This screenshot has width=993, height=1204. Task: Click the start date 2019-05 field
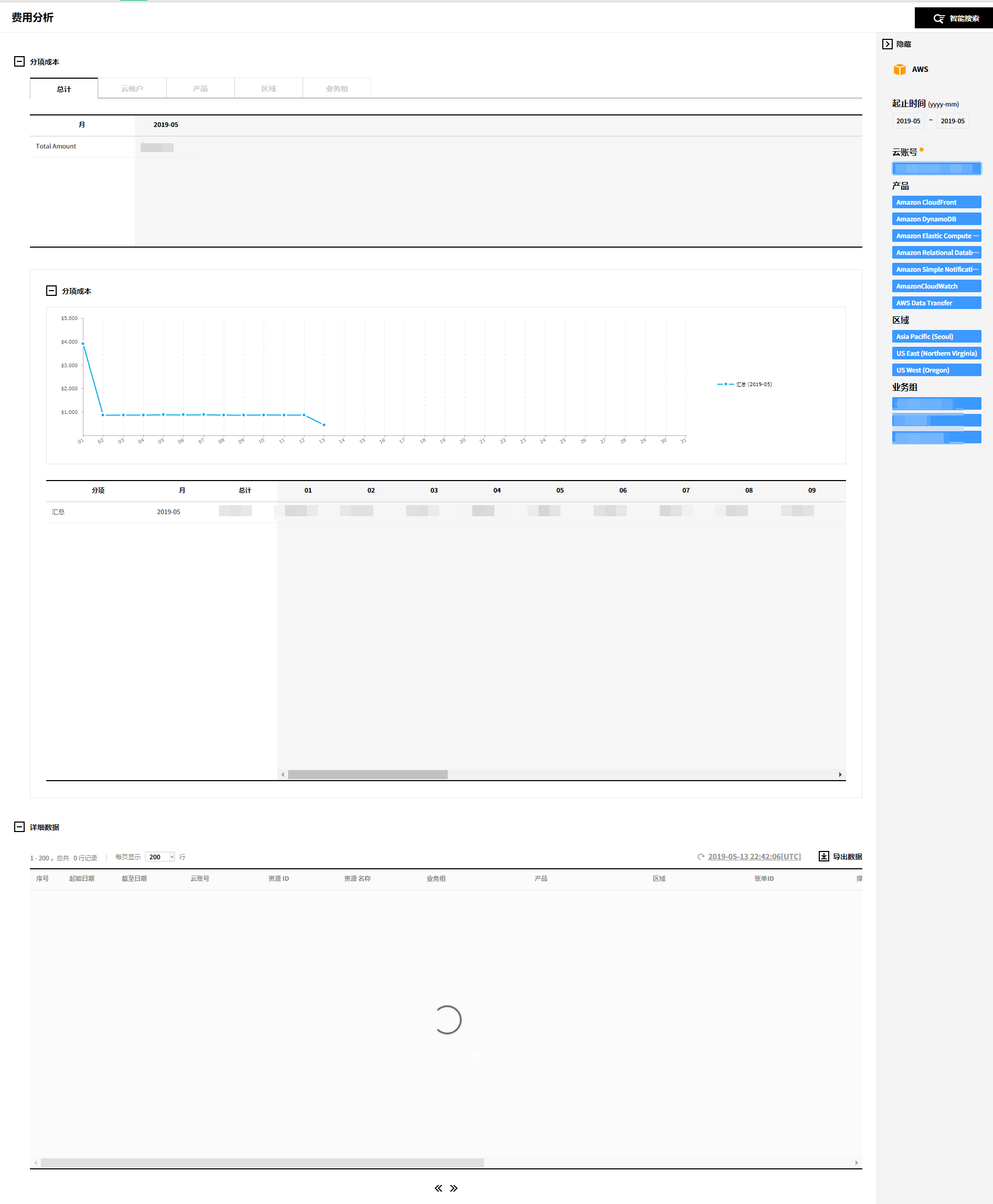908,121
